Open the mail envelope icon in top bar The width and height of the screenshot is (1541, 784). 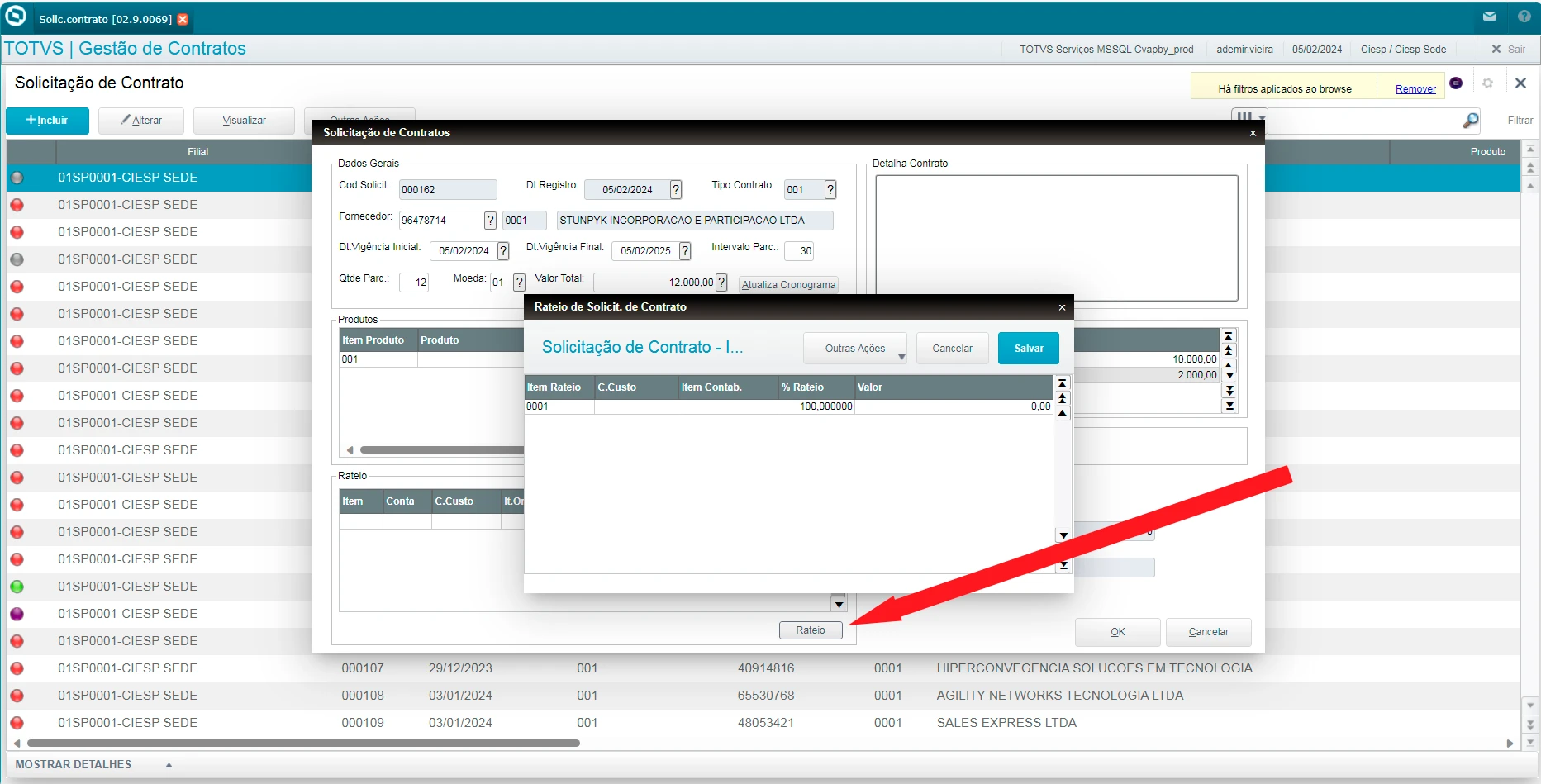point(1489,17)
